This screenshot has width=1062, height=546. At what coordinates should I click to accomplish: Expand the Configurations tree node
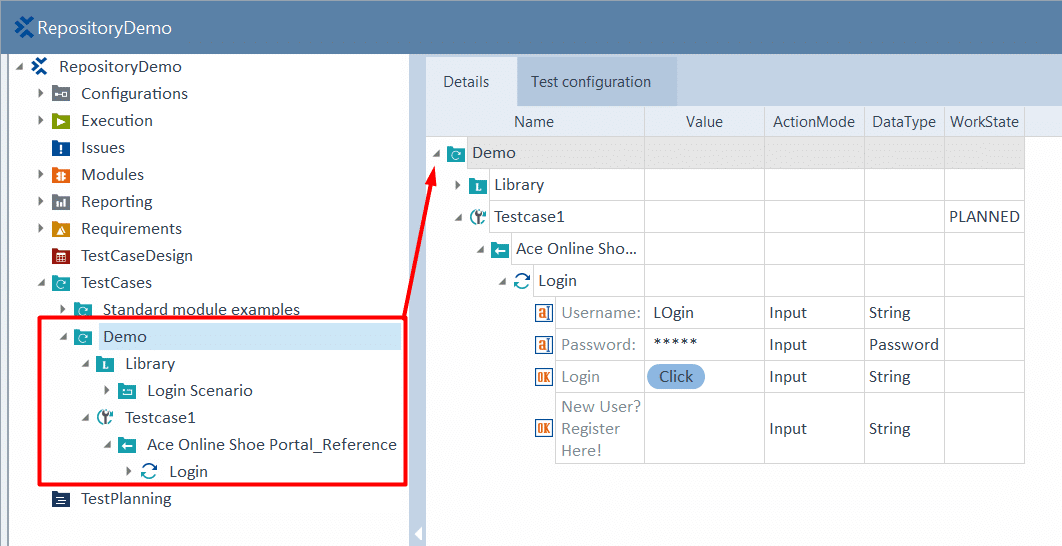click(x=41, y=93)
